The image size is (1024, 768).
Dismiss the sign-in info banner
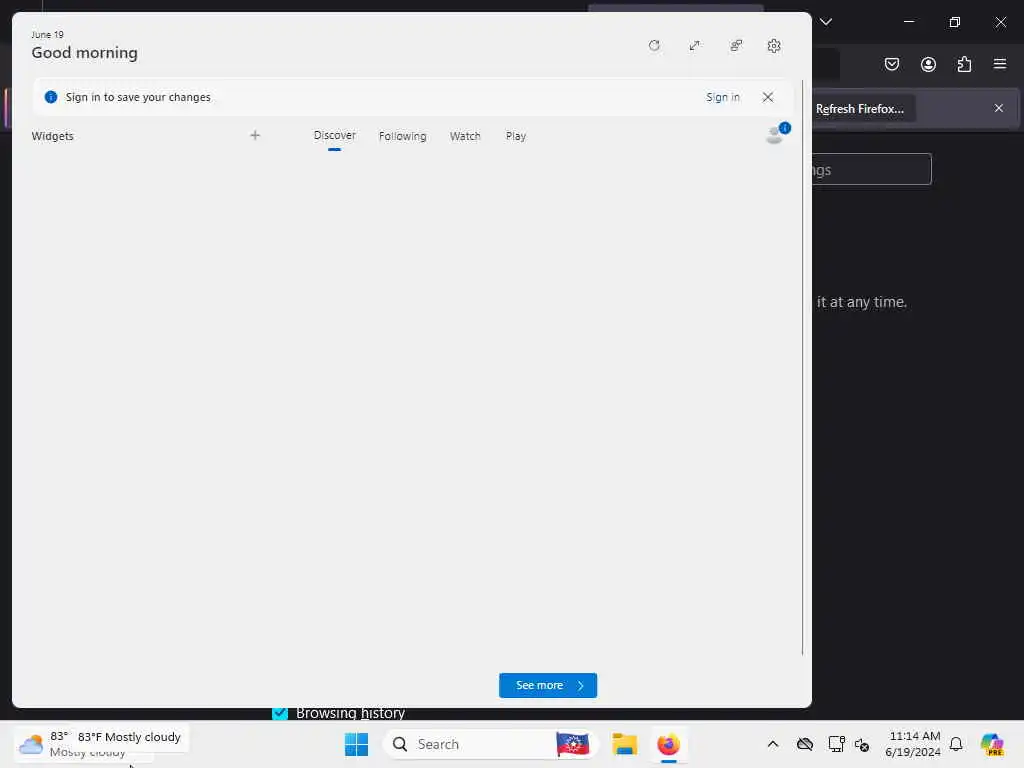coord(768,97)
